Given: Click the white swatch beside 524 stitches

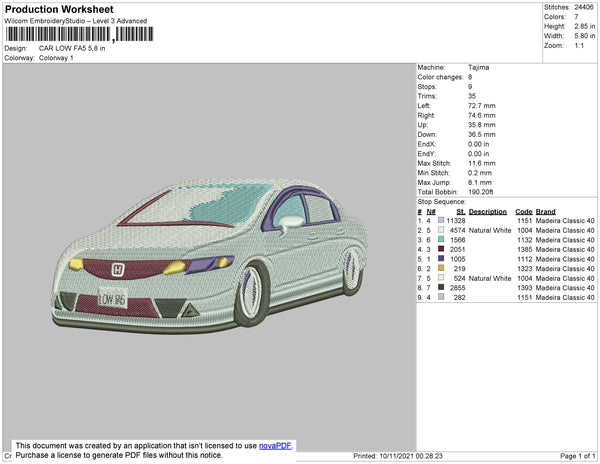Looking at the screenshot, I should [x=440, y=278].
